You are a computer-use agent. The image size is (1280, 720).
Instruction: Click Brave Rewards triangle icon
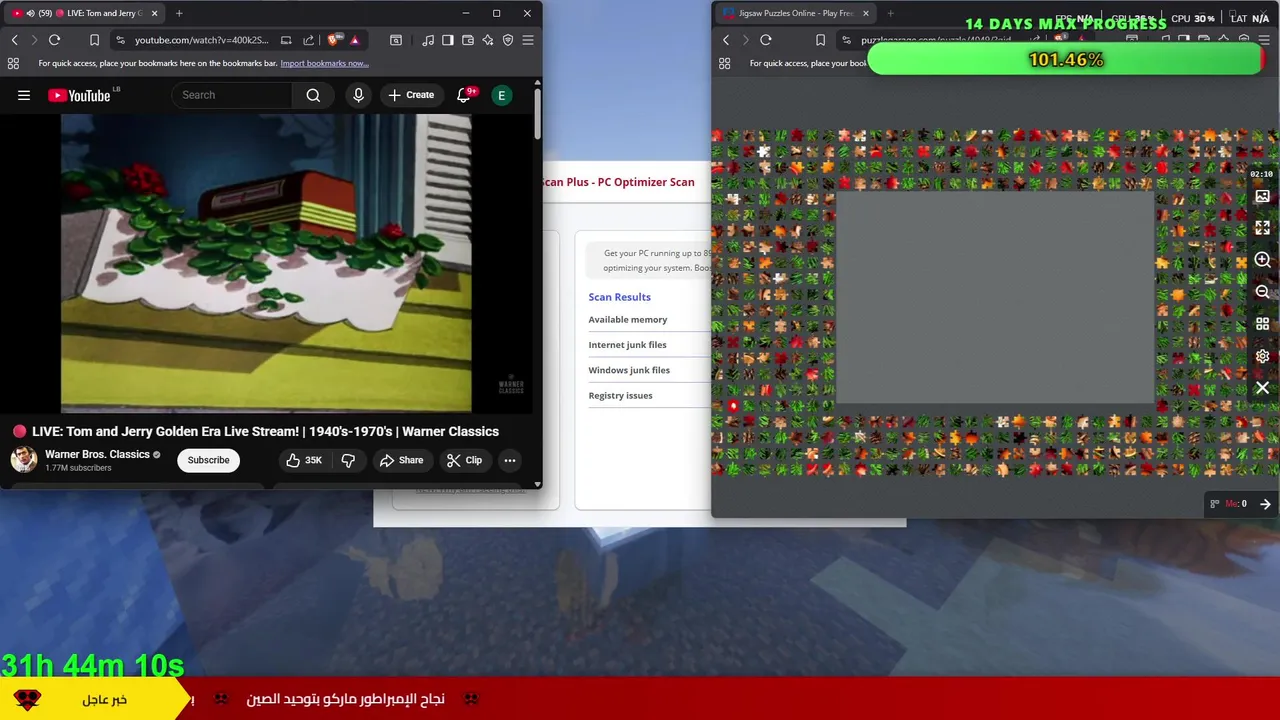pos(354,40)
